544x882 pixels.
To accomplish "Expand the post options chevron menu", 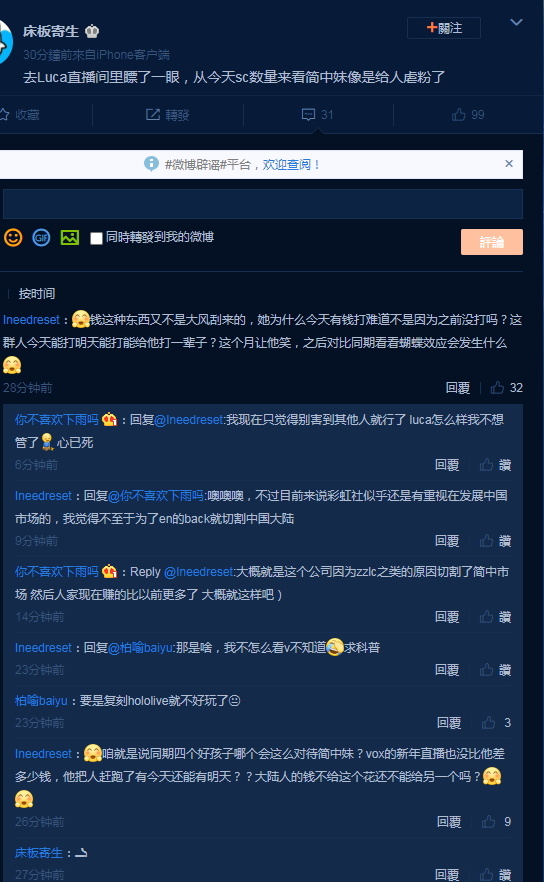I will (516, 22).
